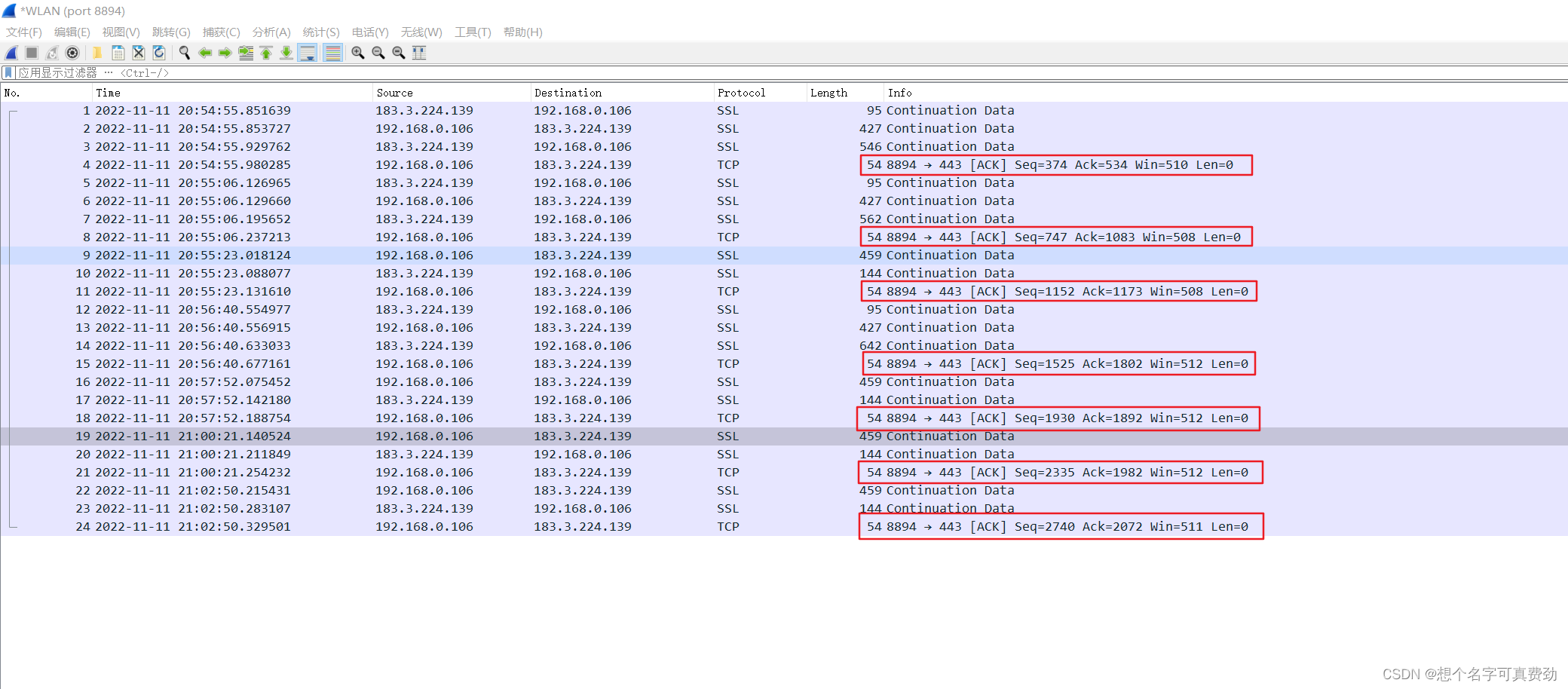Click time cell 21:02:50.215431 of packet 22

click(x=193, y=491)
